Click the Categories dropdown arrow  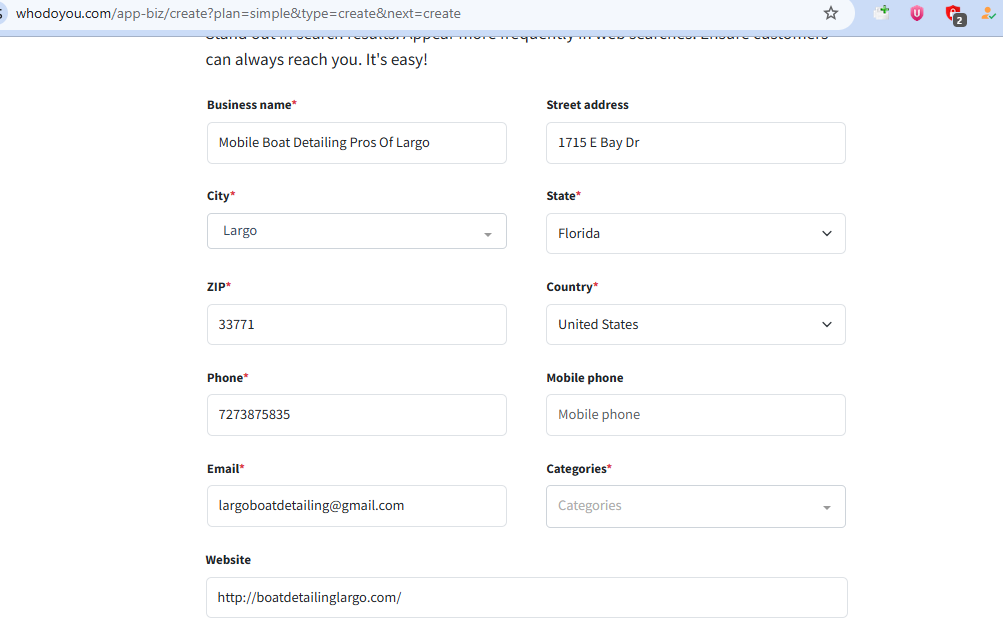click(827, 508)
